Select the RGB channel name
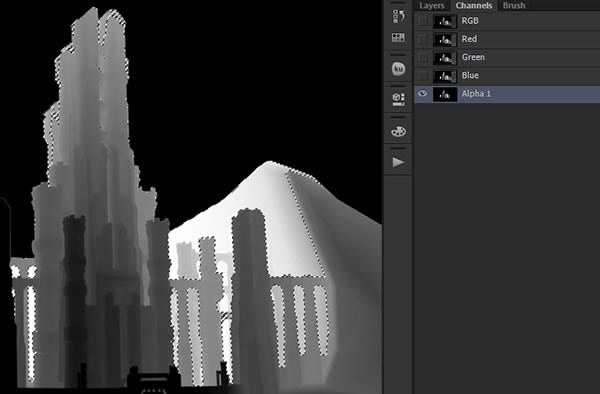 (x=470, y=21)
